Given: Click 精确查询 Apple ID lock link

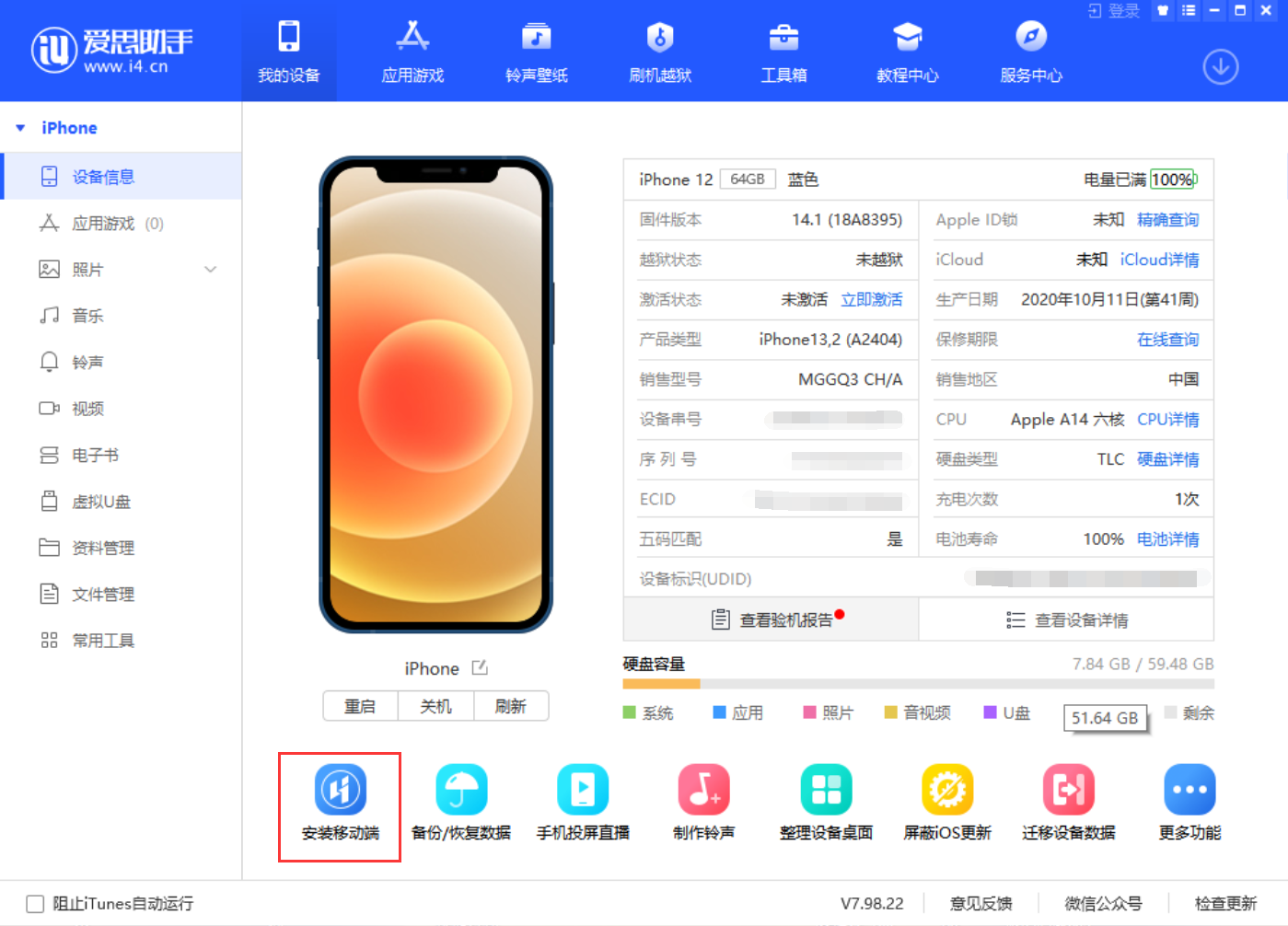Looking at the screenshot, I should (x=1167, y=220).
